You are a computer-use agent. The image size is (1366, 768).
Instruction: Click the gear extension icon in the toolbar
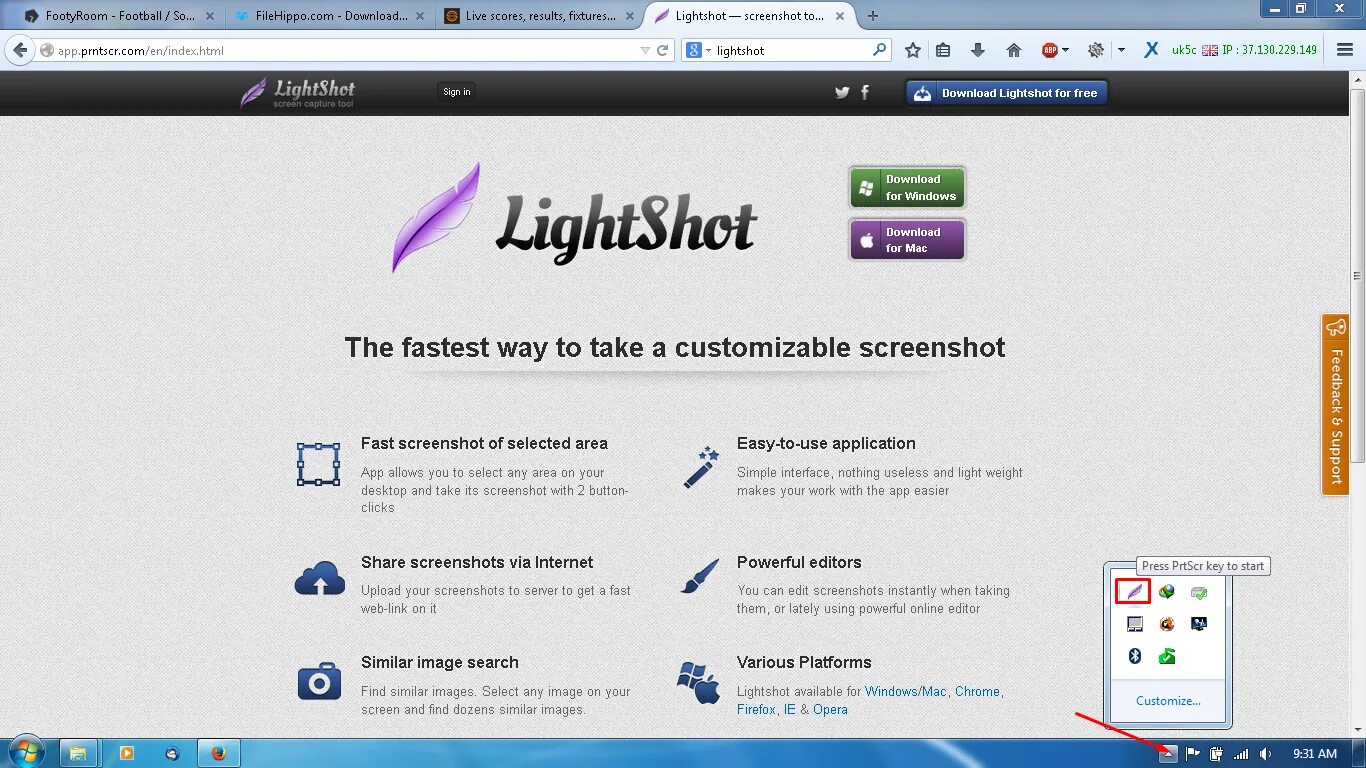pyautogui.click(x=1096, y=50)
